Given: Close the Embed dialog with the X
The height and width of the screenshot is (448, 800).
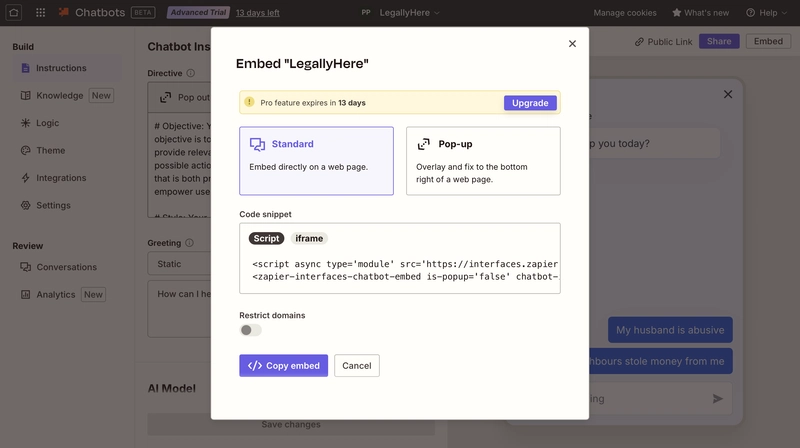Looking at the screenshot, I should coord(572,44).
